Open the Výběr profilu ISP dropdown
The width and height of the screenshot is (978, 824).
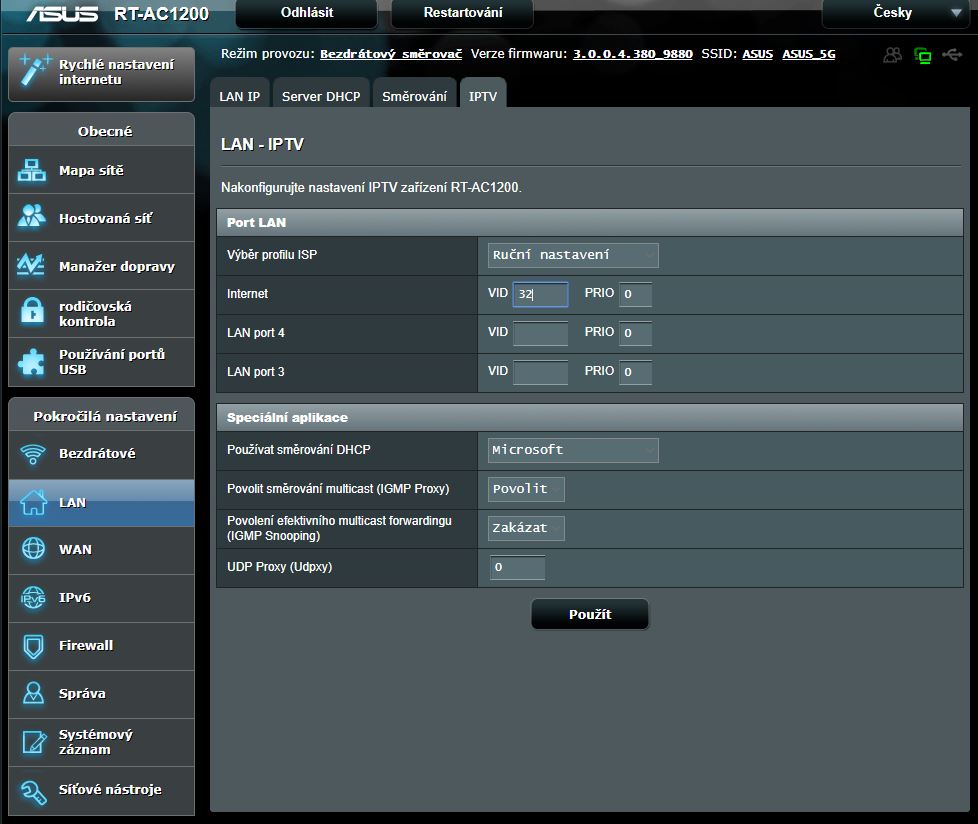[x=573, y=255]
